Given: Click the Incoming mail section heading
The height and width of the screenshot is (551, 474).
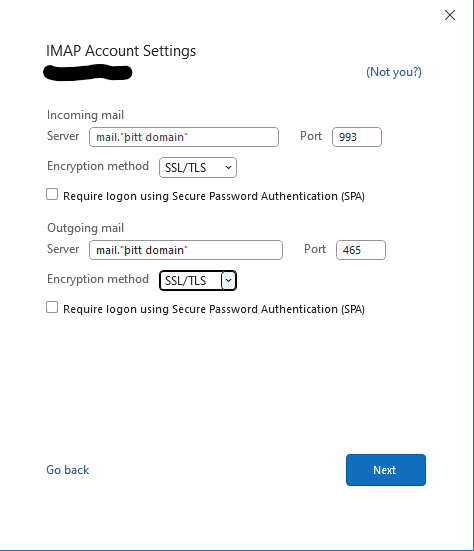Looking at the screenshot, I should [85, 115].
